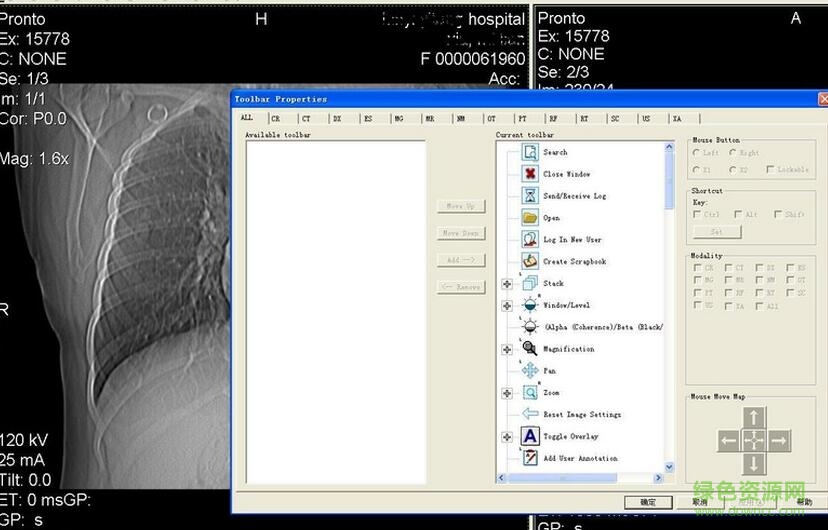Screen dimensions: 828x530
Task: Click the Reset Image Settings arrow icon
Action: 529,414
